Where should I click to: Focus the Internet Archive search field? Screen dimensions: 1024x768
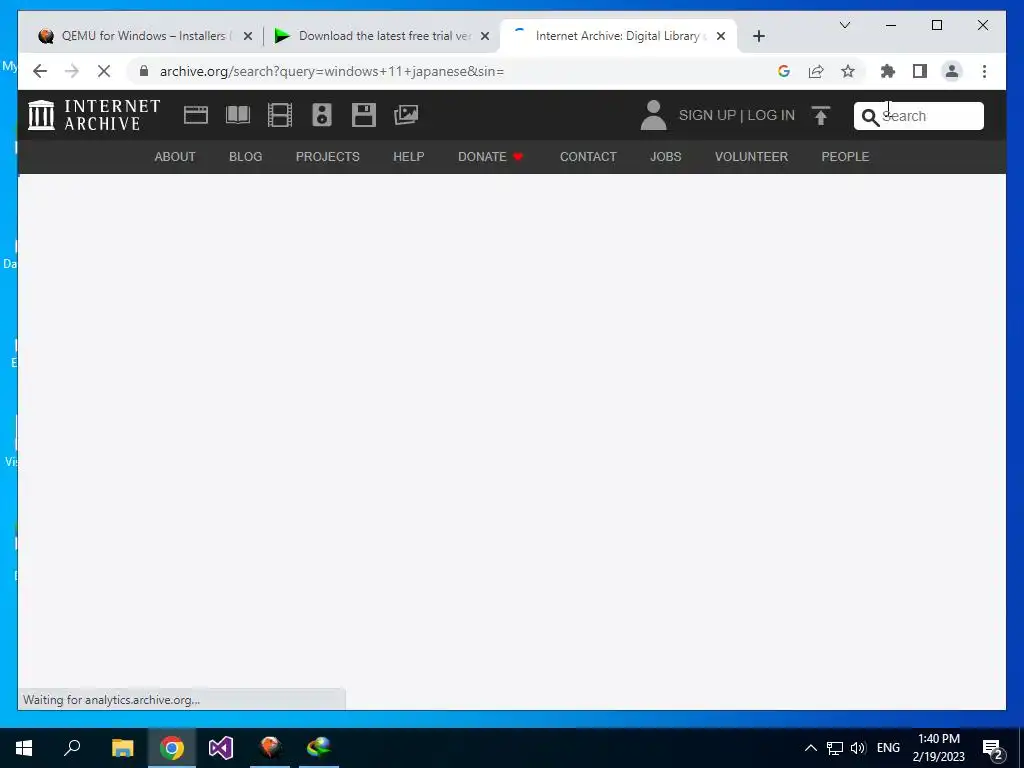[x=919, y=116]
